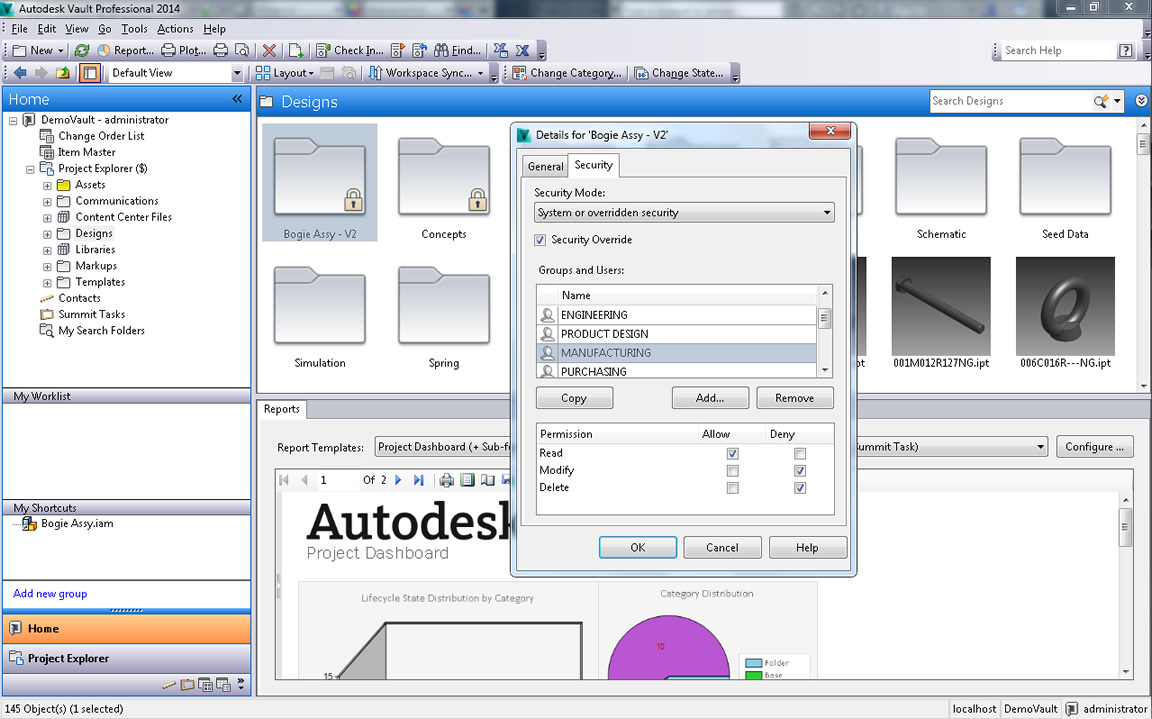Select the PRODUCT DESIGN group row

677,333
